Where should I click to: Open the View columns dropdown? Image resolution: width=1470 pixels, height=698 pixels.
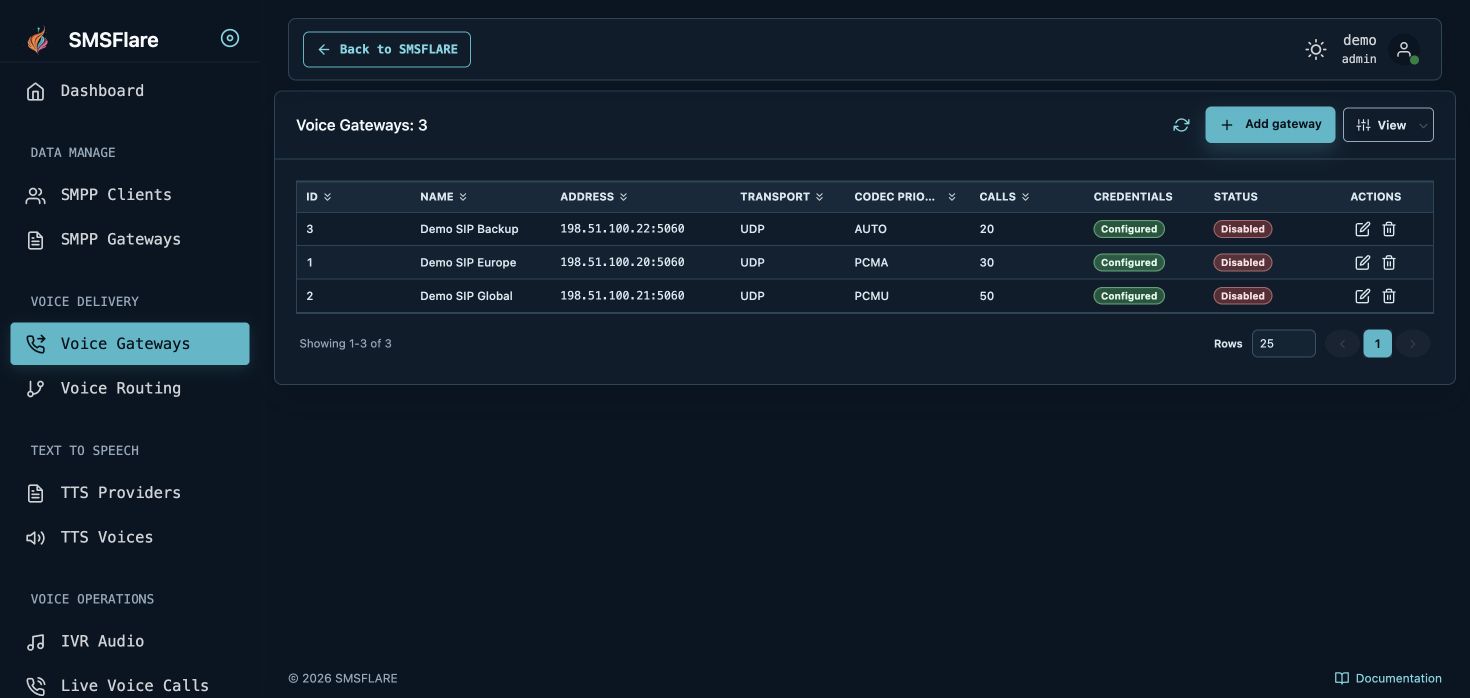tap(1388, 125)
